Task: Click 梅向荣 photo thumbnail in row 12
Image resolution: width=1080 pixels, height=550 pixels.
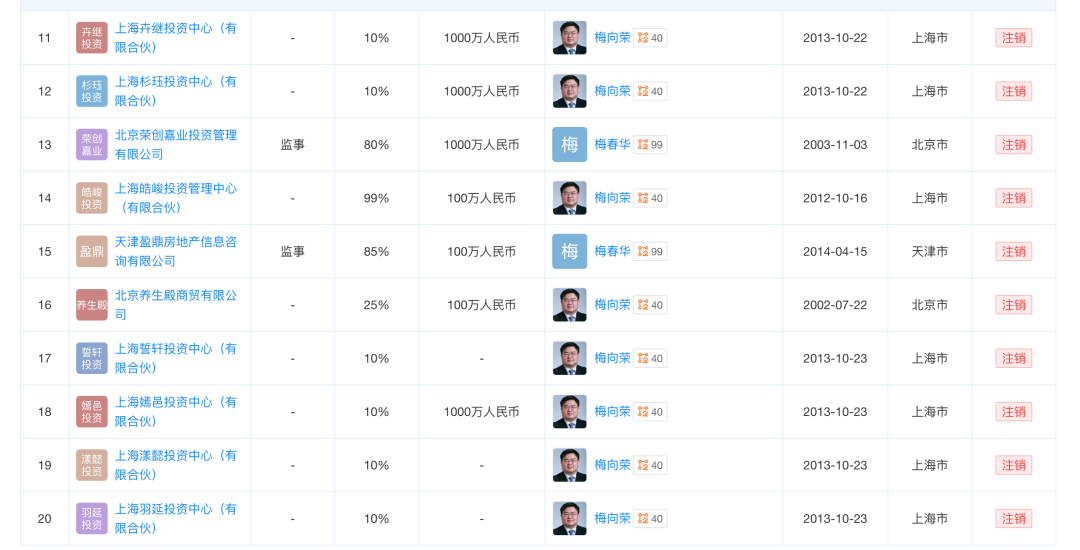Action: click(x=570, y=91)
